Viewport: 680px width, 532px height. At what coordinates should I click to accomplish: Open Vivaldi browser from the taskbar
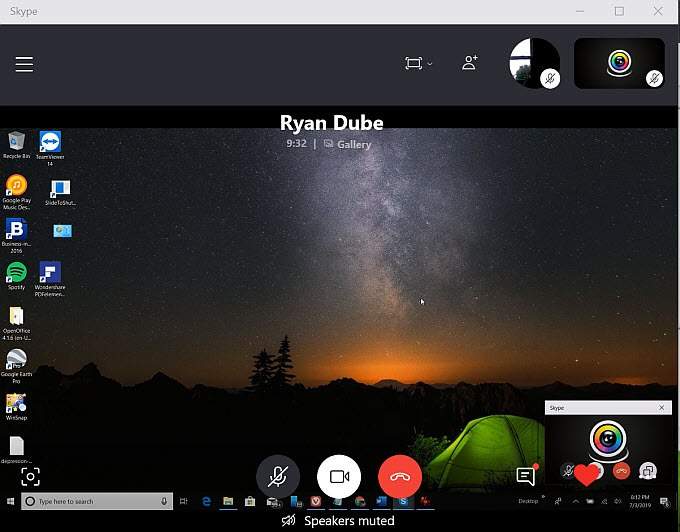[x=316, y=501]
